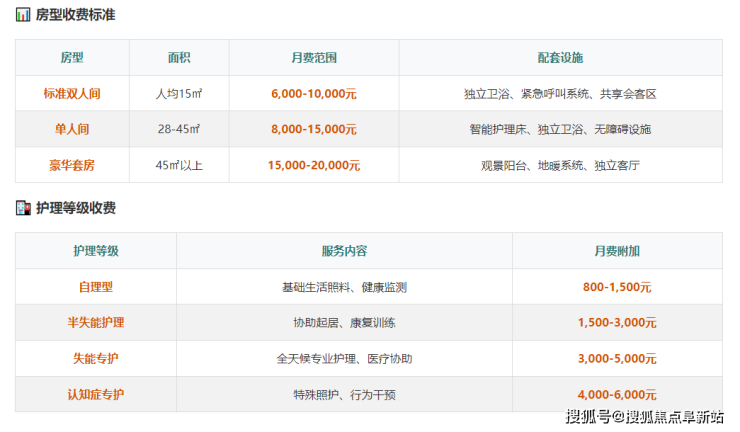740x432 pixels.
Task: Click the 面积 column header
Action: tap(178, 58)
